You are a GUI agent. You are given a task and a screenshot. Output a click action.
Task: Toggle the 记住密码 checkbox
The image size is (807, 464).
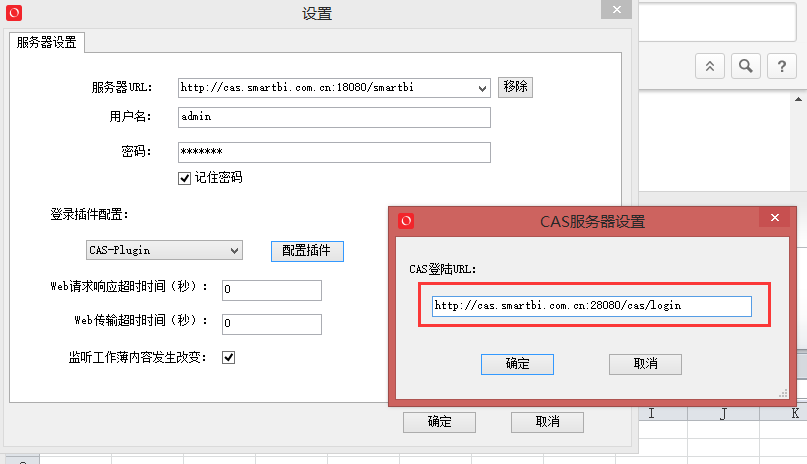184,178
